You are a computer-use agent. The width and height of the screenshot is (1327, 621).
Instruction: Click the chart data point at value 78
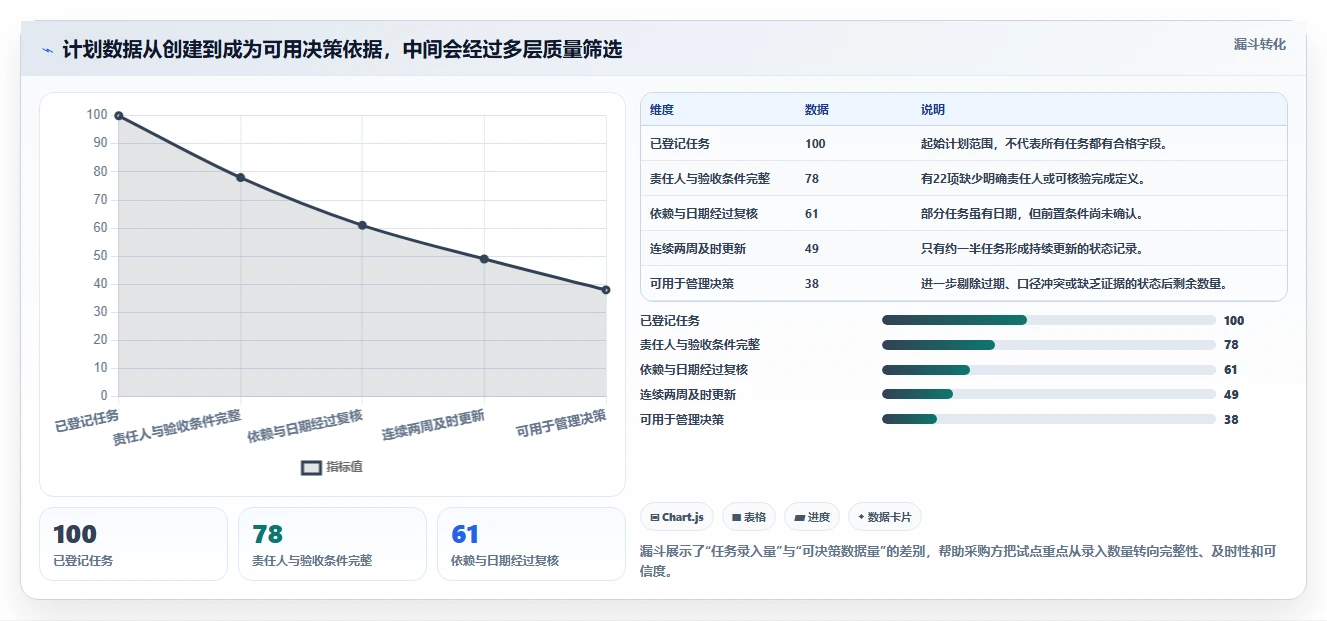[x=240, y=178]
